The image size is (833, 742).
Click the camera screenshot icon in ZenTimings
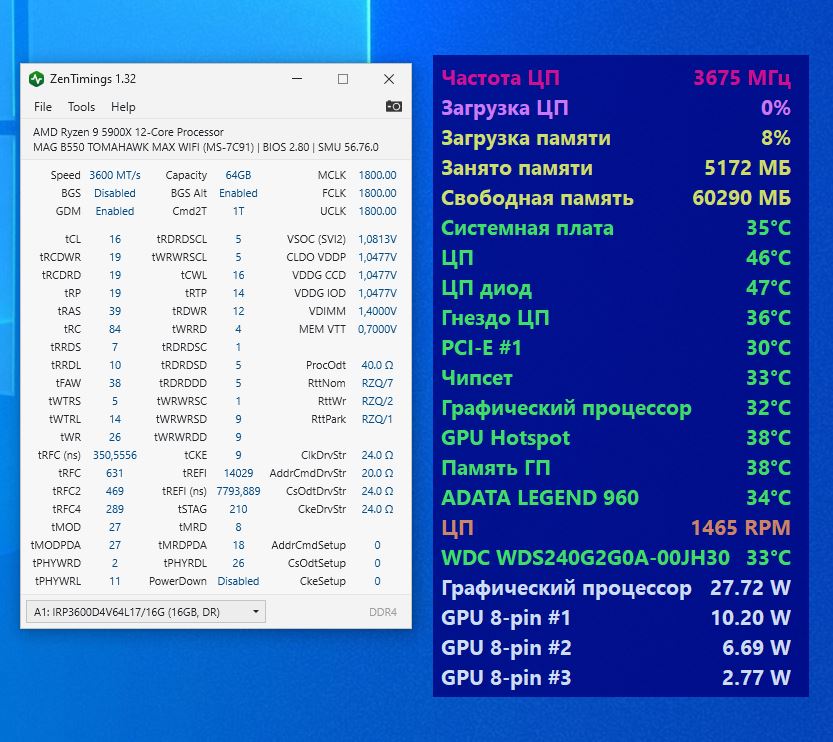click(394, 106)
